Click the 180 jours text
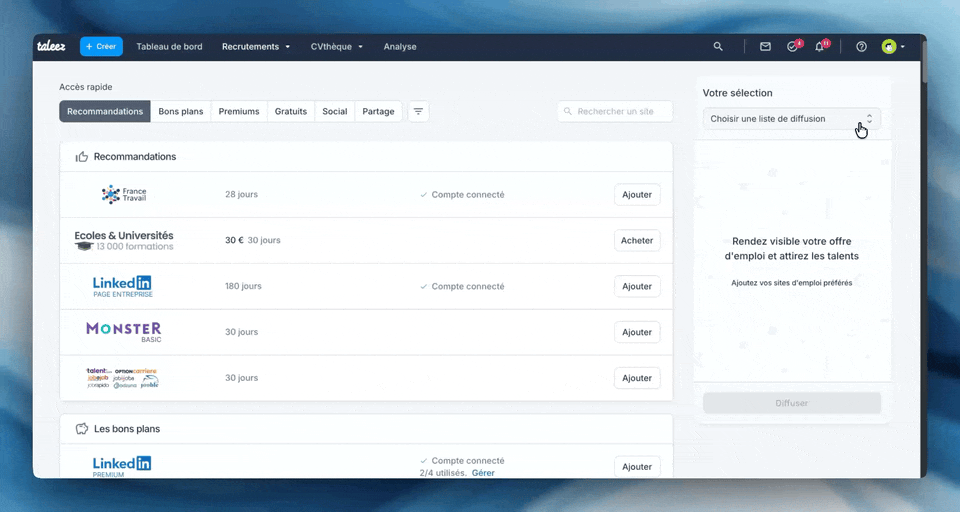 pyautogui.click(x=243, y=286)
